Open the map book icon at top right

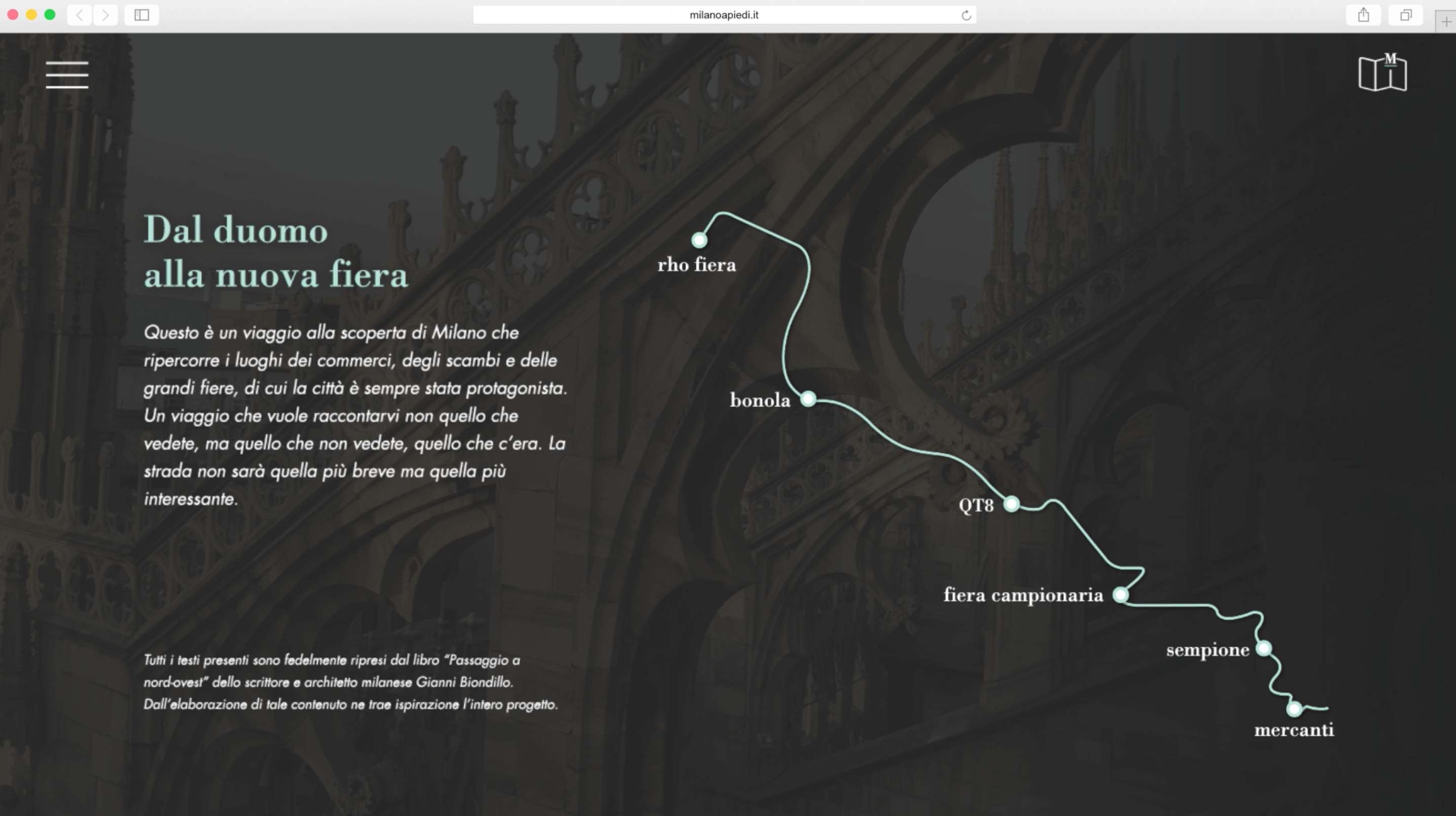[x=1382, y=72]
